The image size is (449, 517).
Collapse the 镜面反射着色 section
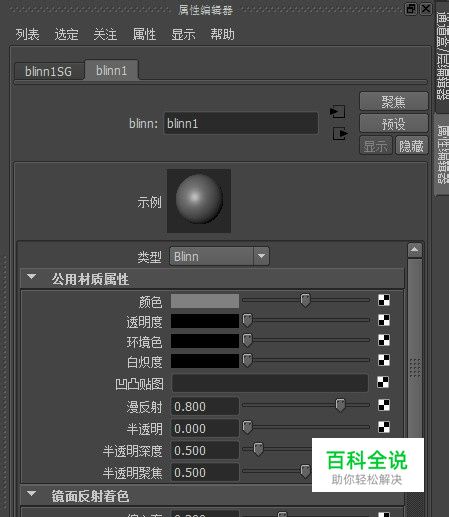(32, 493)
